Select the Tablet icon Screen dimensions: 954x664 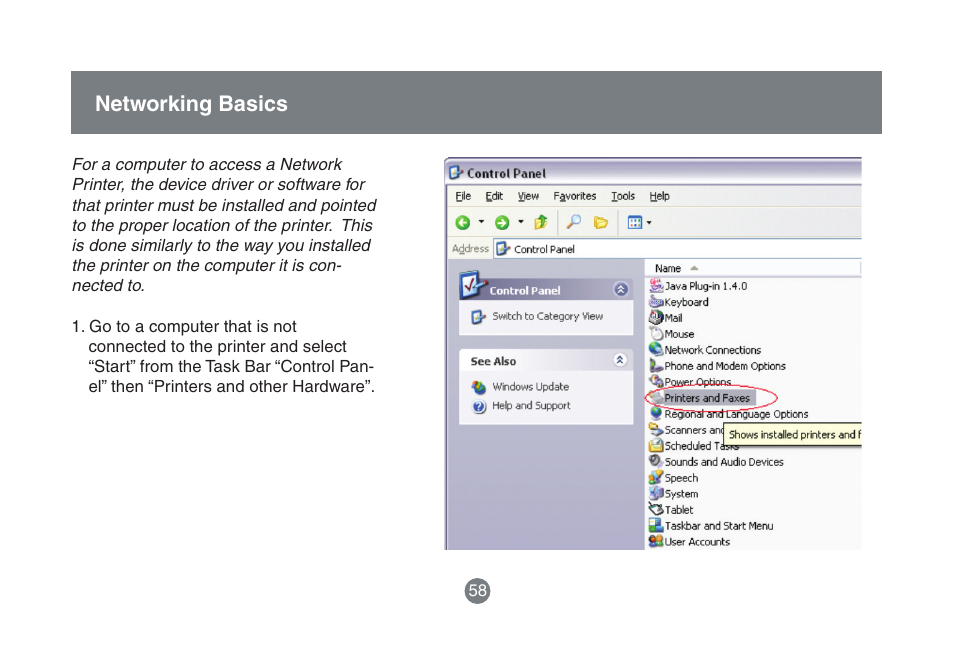[x=656, y=509]
